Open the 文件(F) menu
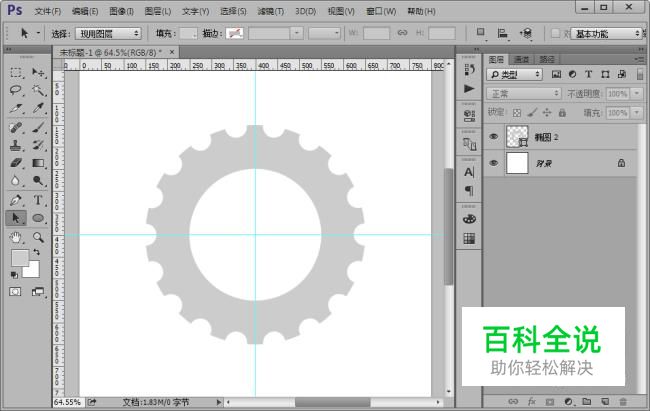 click(48, 11)
